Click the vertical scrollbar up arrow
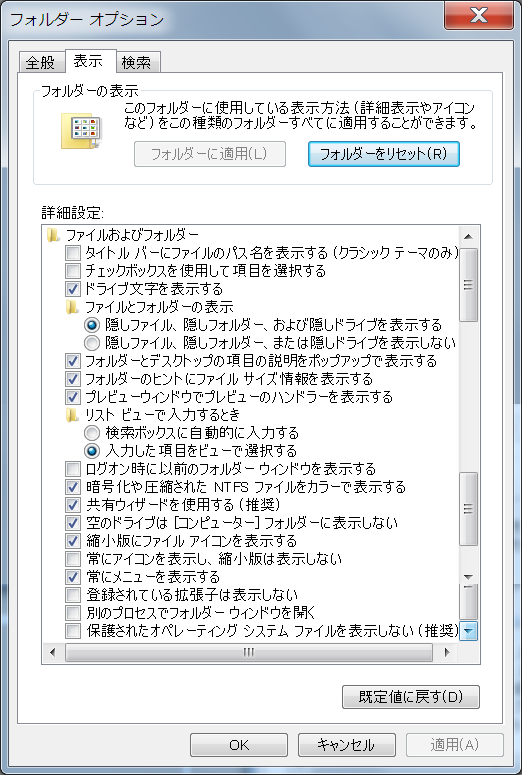 tap(469, 235)
